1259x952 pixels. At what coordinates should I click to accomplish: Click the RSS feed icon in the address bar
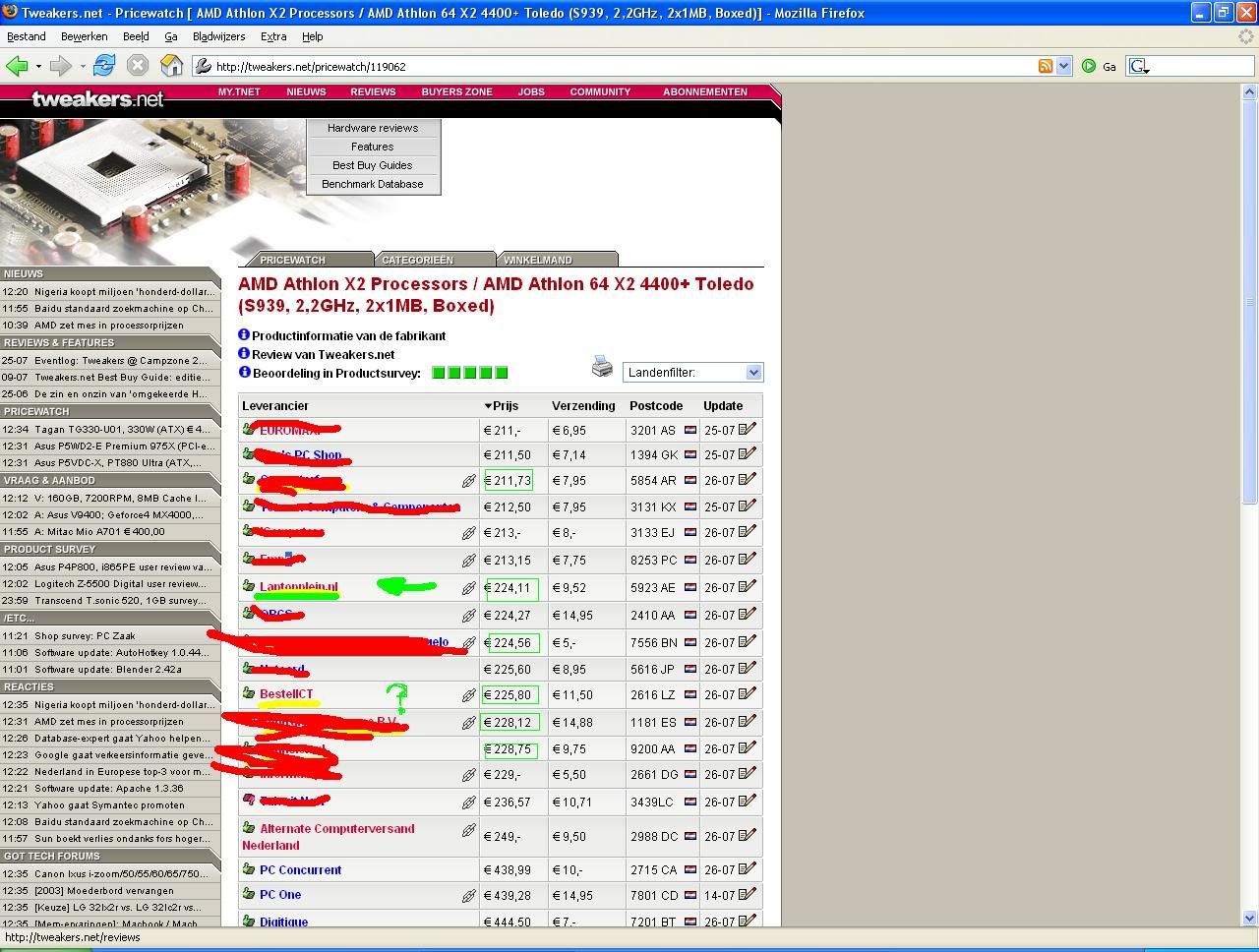(x=1046, y=66)
